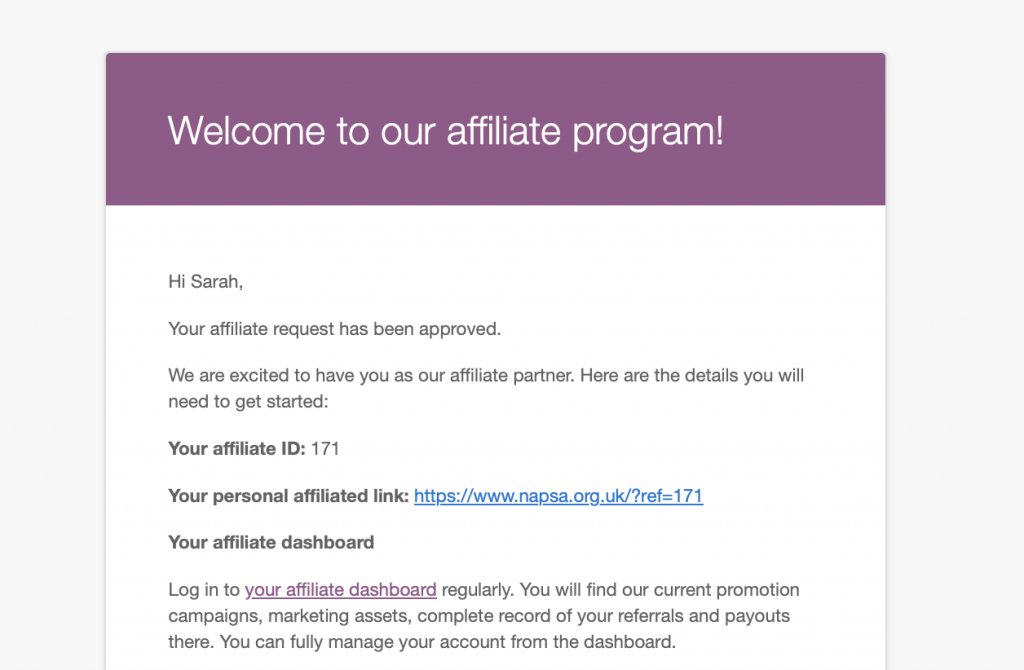Open the napsa.org.uk referral link

pyautogui.click(x=558, y=496)
